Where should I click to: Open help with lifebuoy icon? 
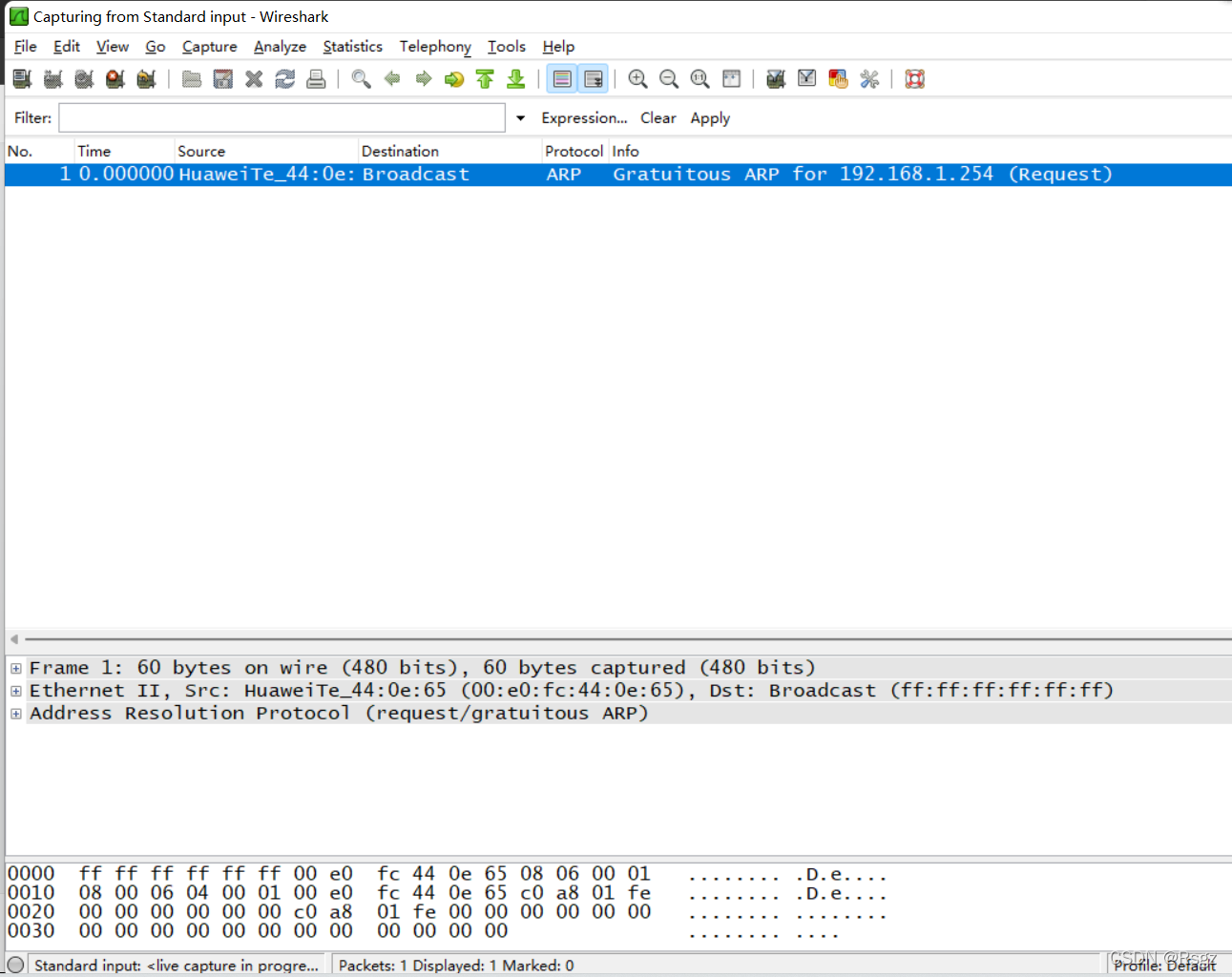tap(915, 79)
